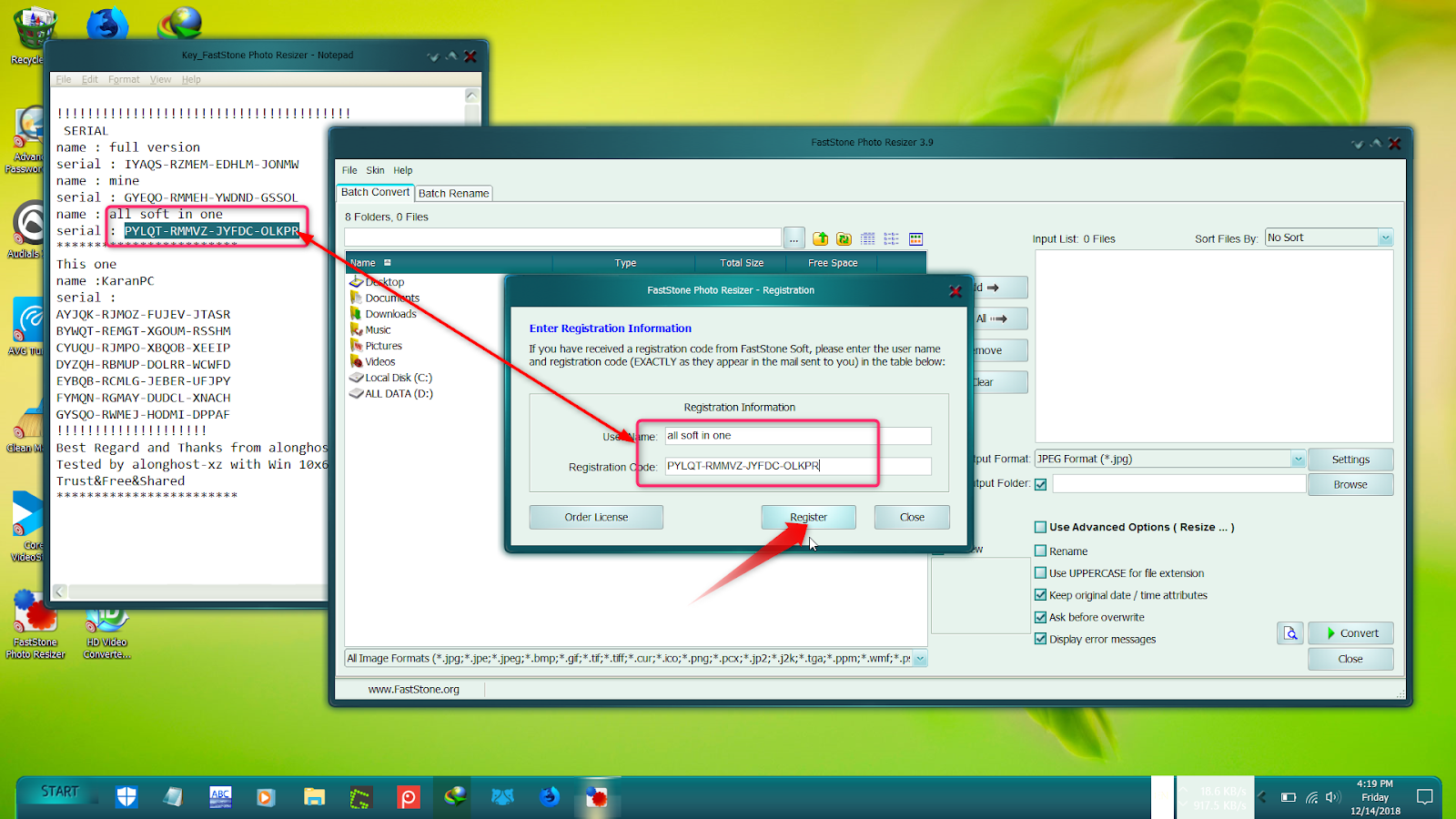Open output format Settings button
The image size is (1456, 819).
pos(1350,460)
